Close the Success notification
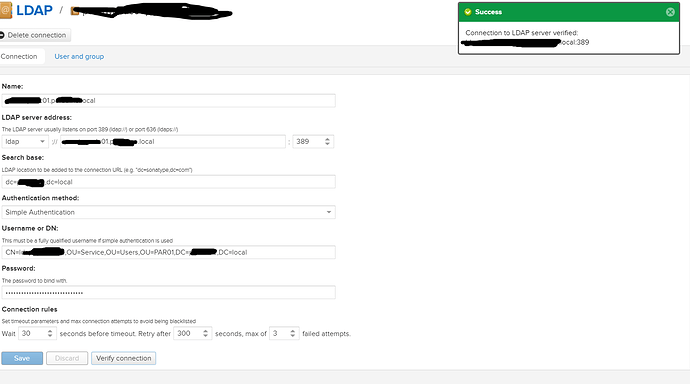Screen dimensions: 690x384 [670, 12]
